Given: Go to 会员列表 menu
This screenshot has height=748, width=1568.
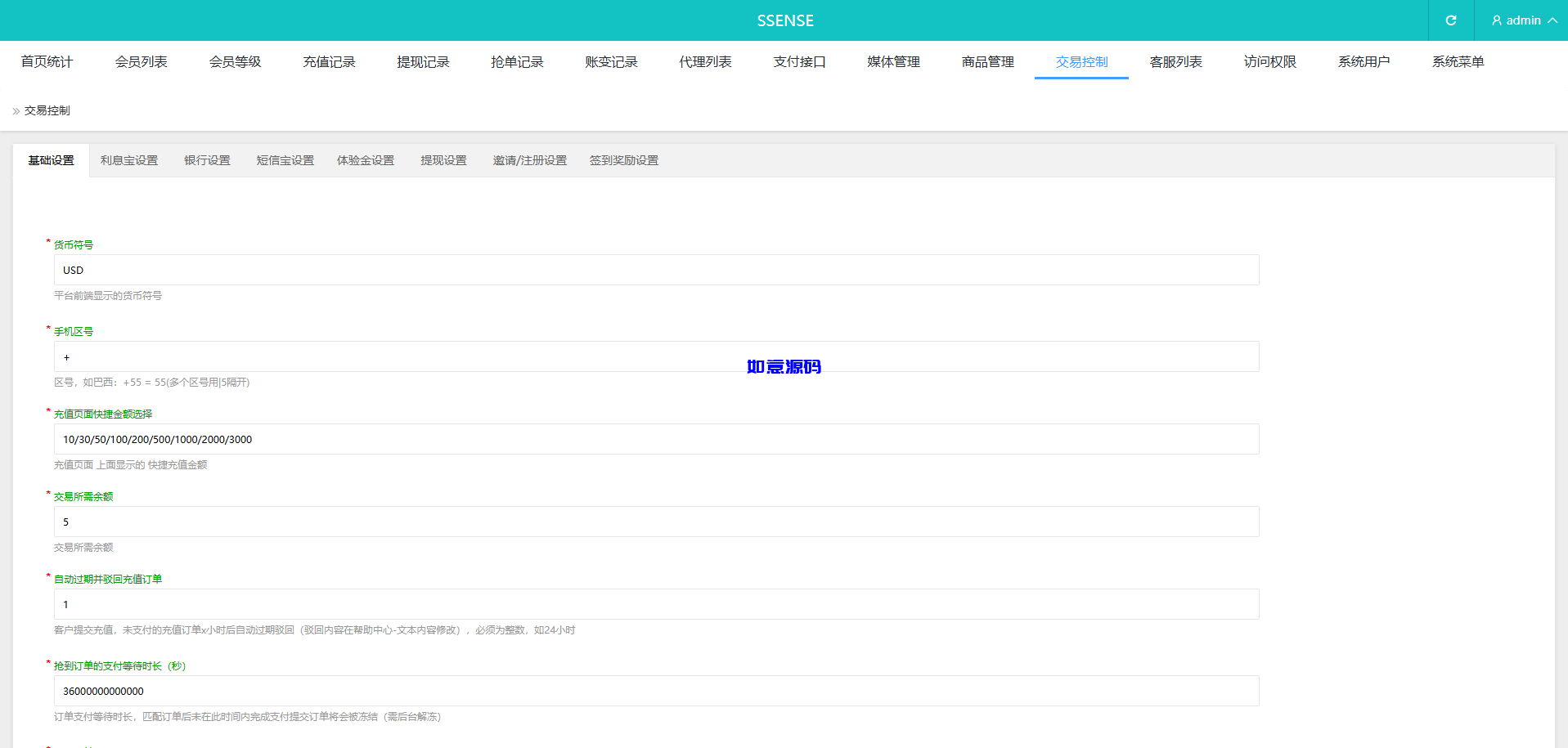Looking at the screenshot, I should coord(141,62).
